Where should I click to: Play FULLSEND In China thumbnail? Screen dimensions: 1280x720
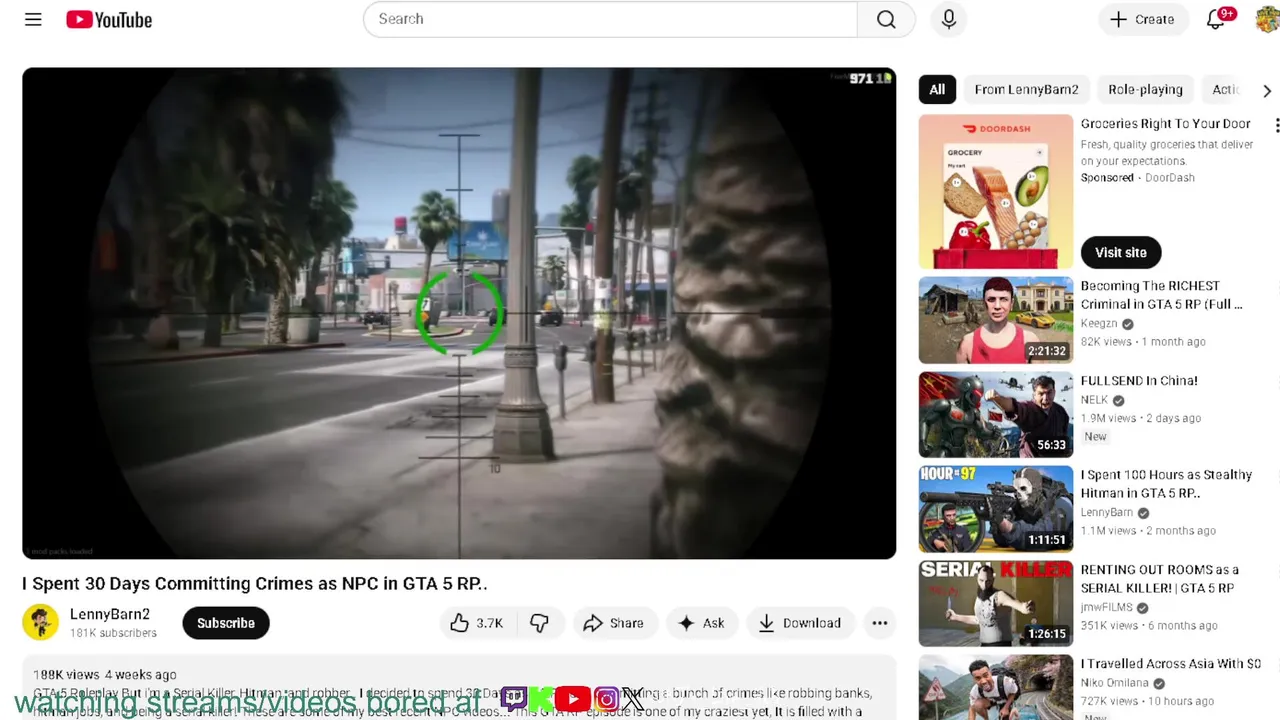(996, 414)
